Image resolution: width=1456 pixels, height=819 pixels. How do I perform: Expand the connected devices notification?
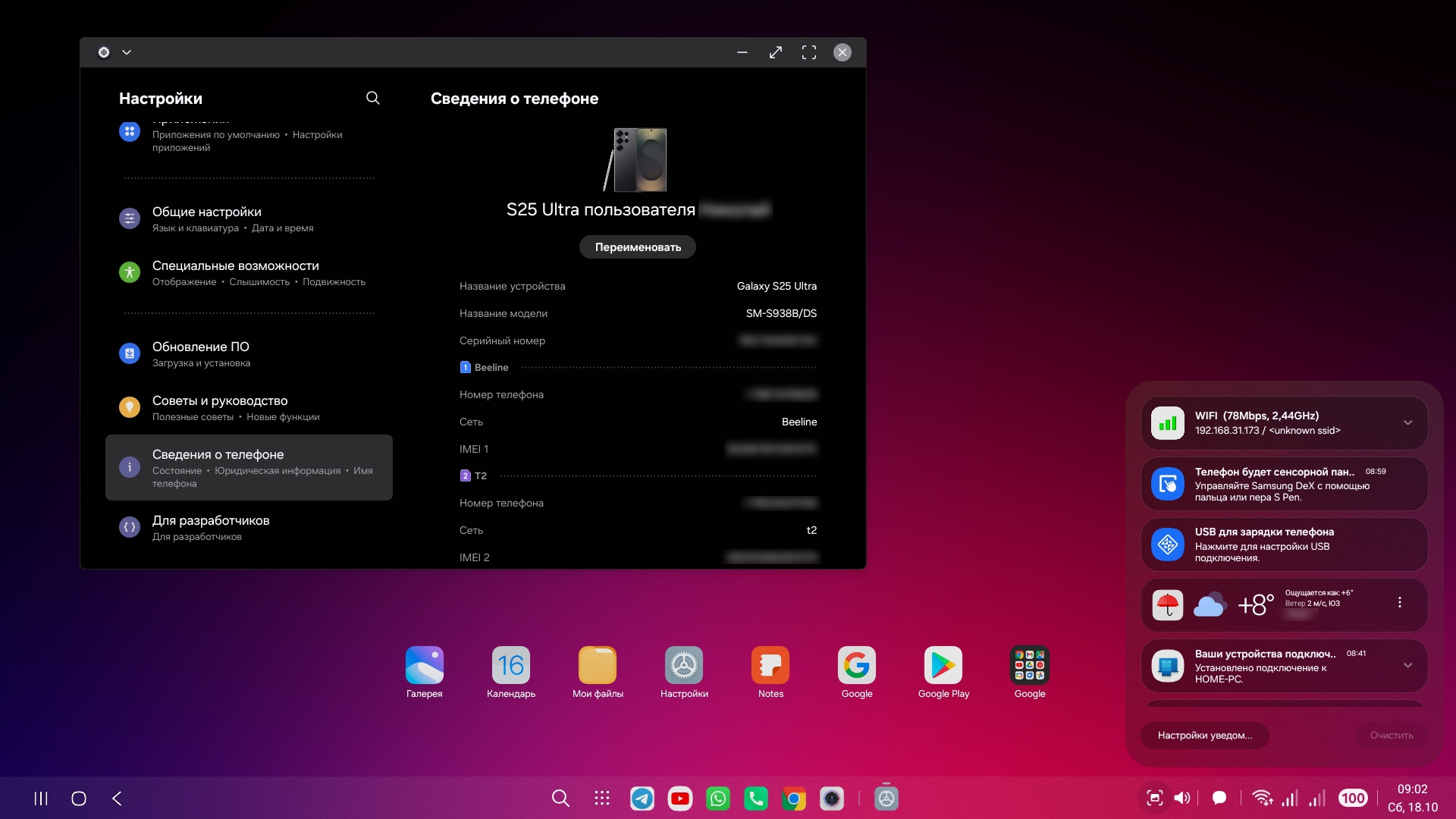coord(1407,666)
